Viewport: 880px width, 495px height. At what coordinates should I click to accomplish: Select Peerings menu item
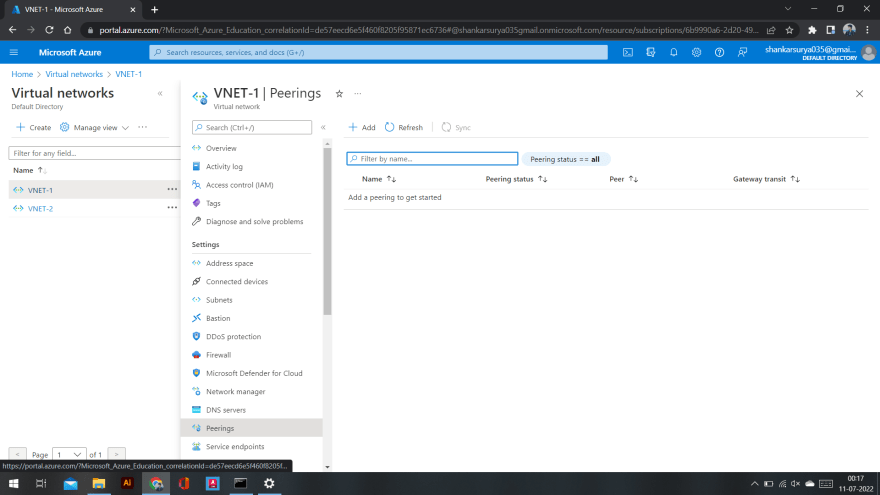pyautogui.click(x=251, y=428)
